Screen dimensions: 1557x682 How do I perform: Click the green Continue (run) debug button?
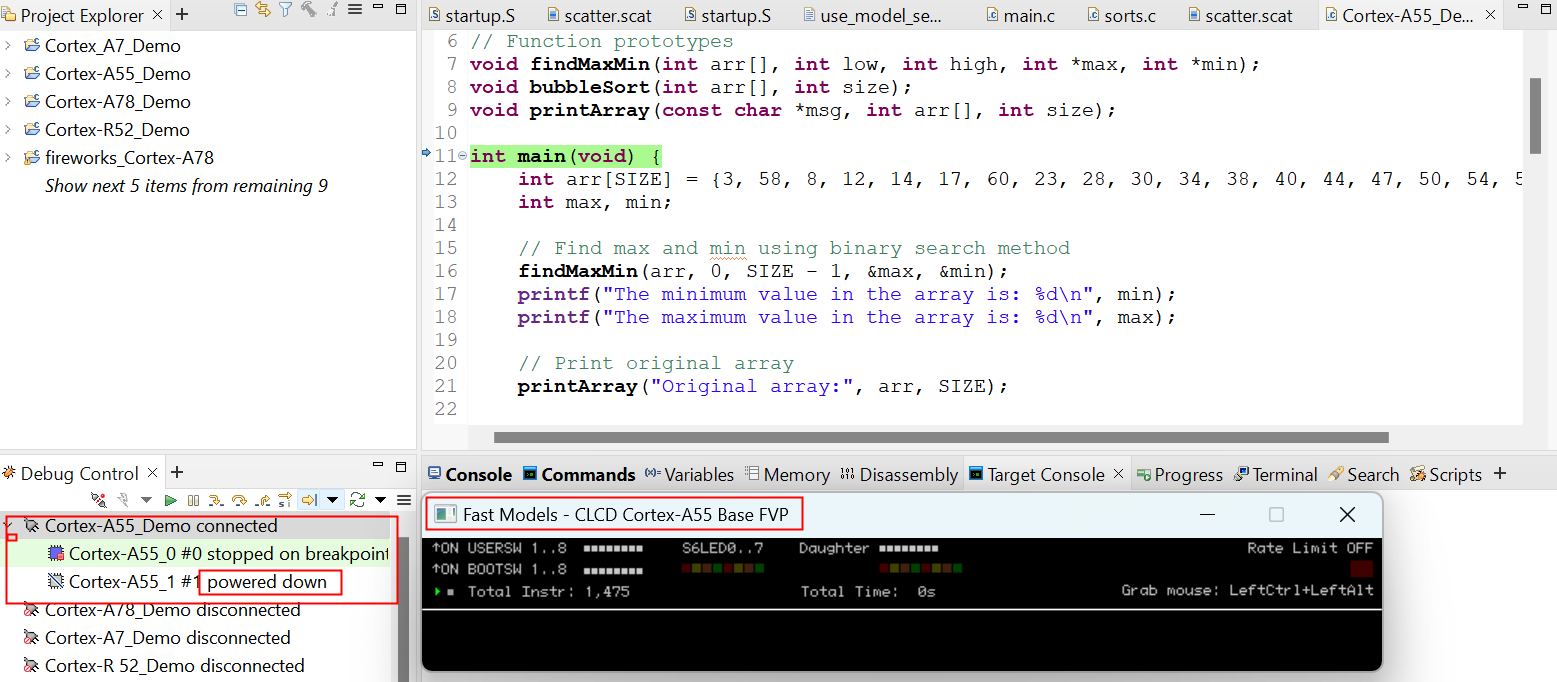click(171, 500)
